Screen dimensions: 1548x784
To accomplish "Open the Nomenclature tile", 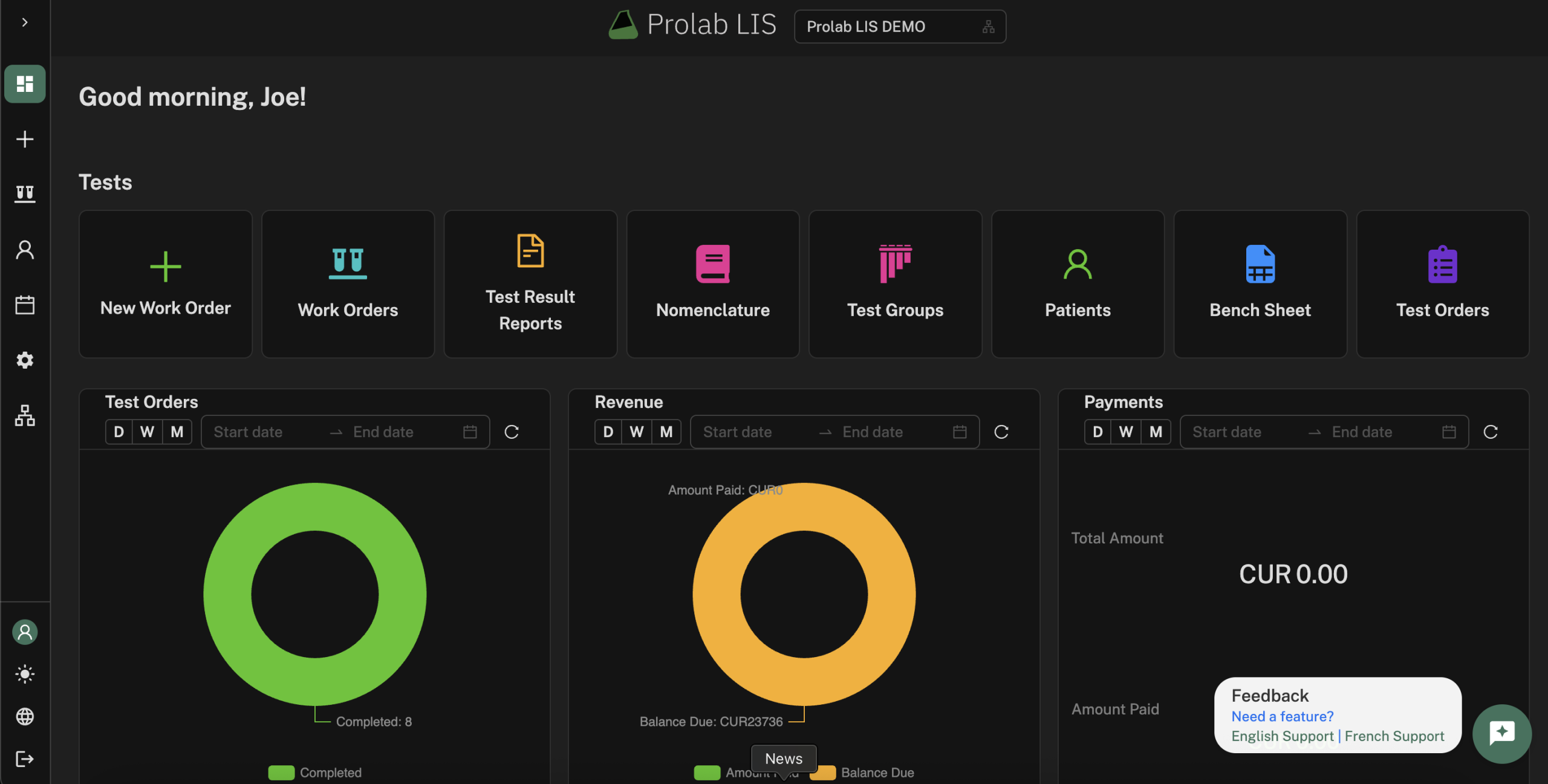I will click(x=713, y=283).
